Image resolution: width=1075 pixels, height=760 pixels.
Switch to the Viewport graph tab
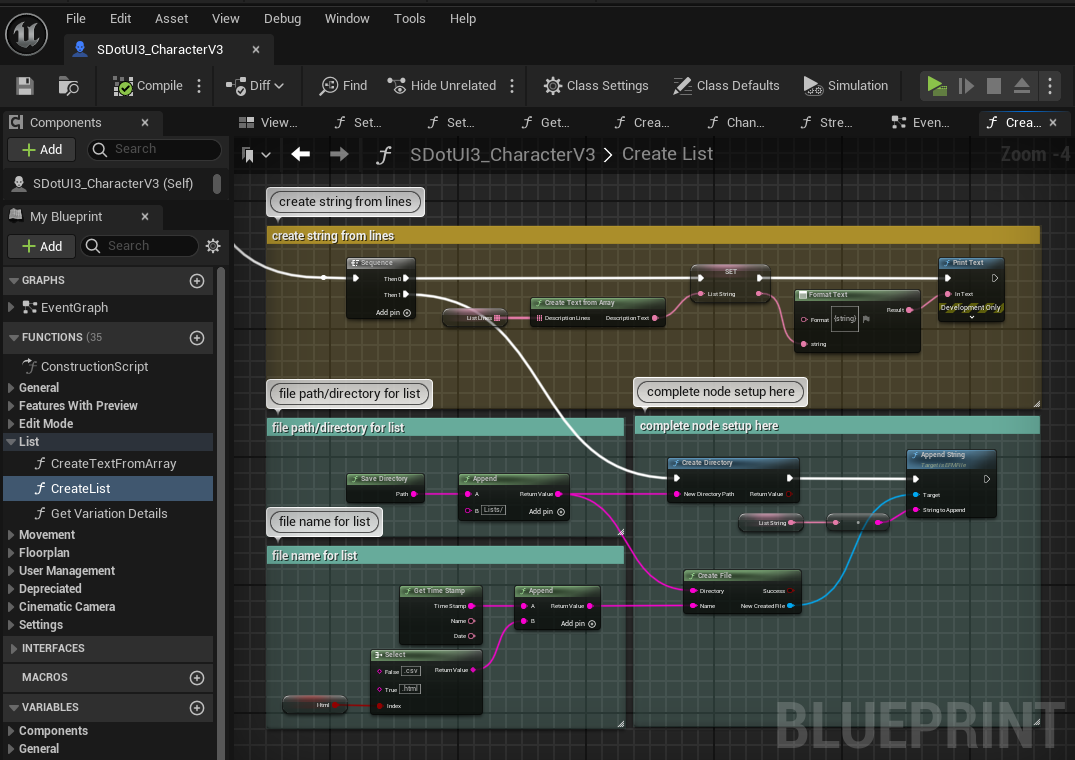[x=269, y=123]
